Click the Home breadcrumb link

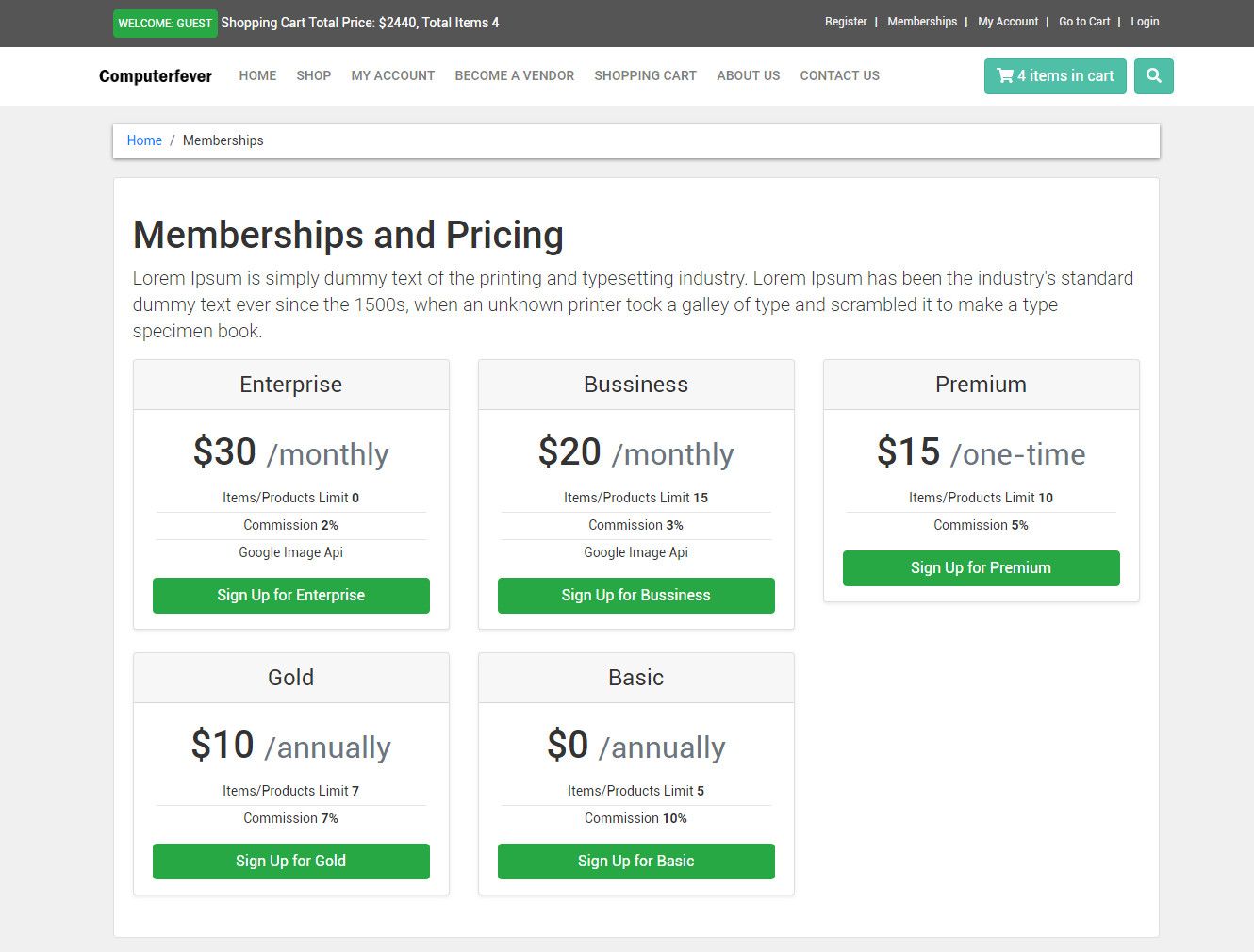point(144,140)
